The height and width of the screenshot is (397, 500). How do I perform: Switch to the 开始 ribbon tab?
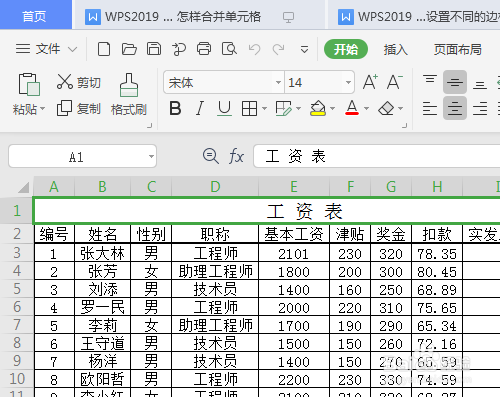pyautogui.click(x=346, y=49)
